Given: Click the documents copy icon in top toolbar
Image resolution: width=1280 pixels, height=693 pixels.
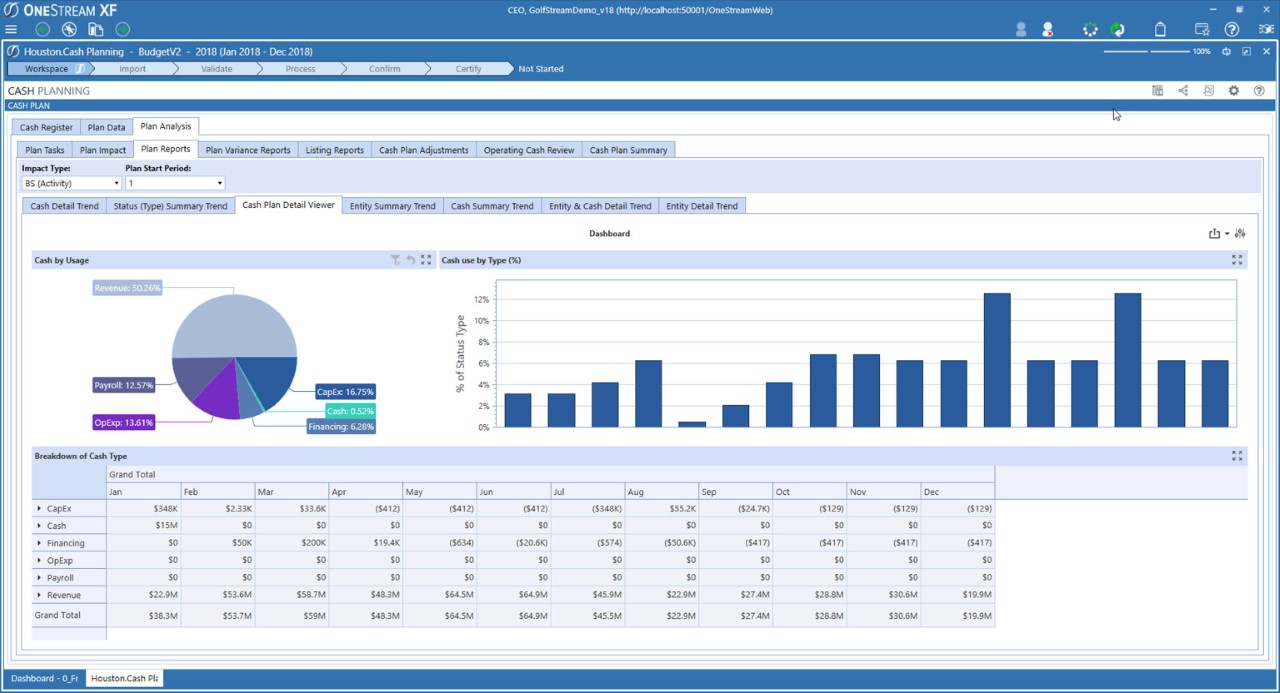Looking at the screenshot, I should click(x=96, y=30).
